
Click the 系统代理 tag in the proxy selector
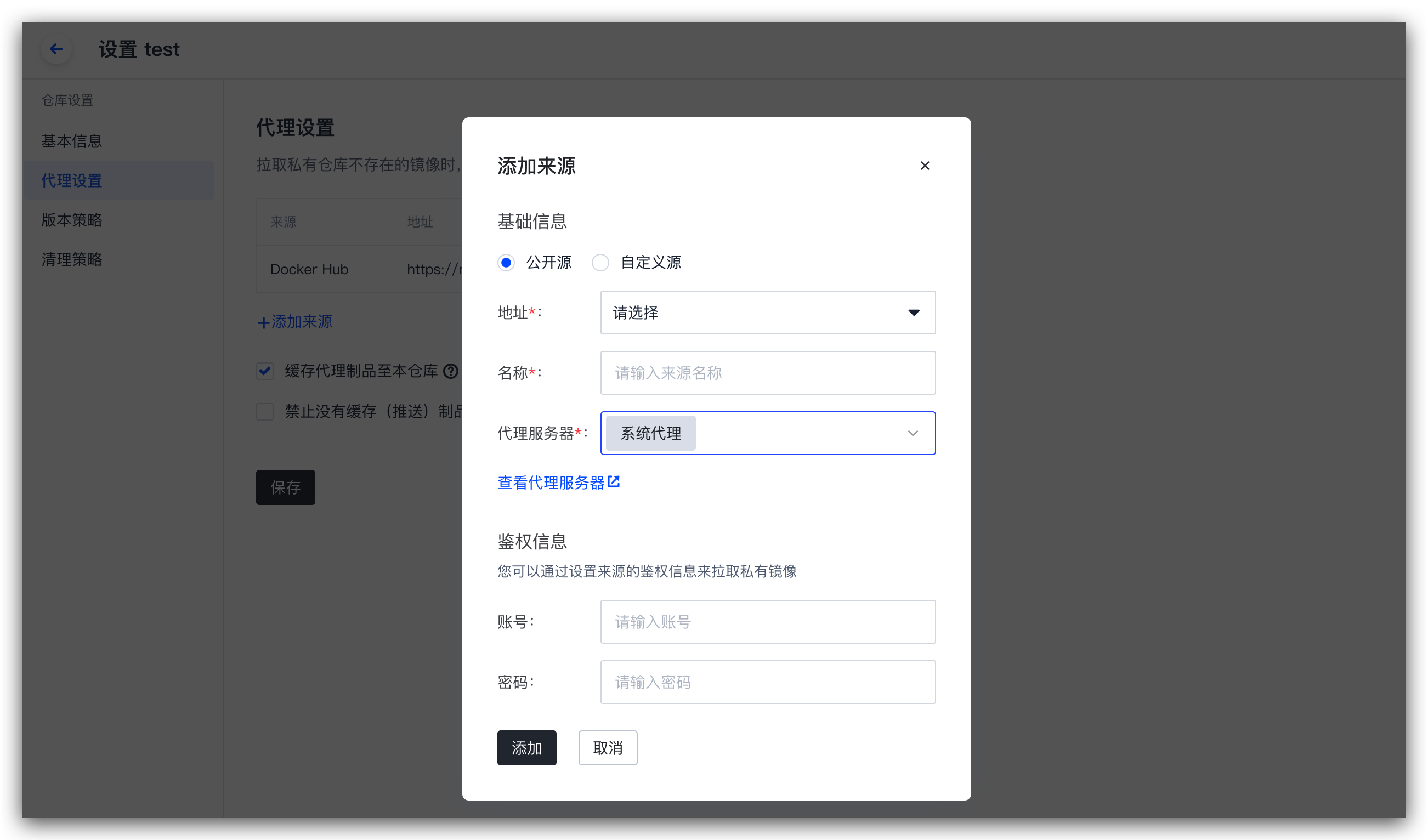point(650,433)
